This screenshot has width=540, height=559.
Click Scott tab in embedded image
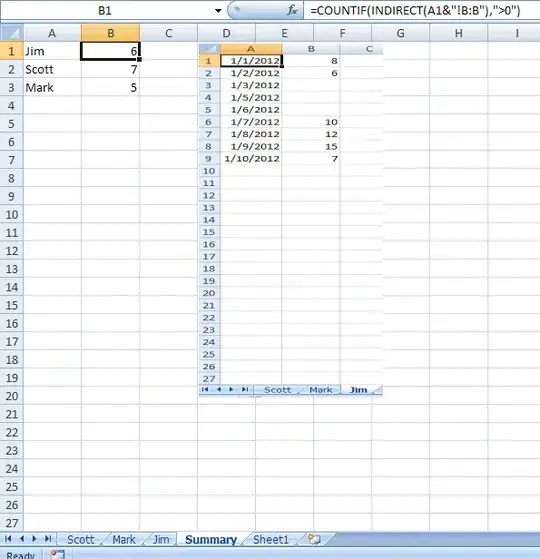(x=278, y=390)
